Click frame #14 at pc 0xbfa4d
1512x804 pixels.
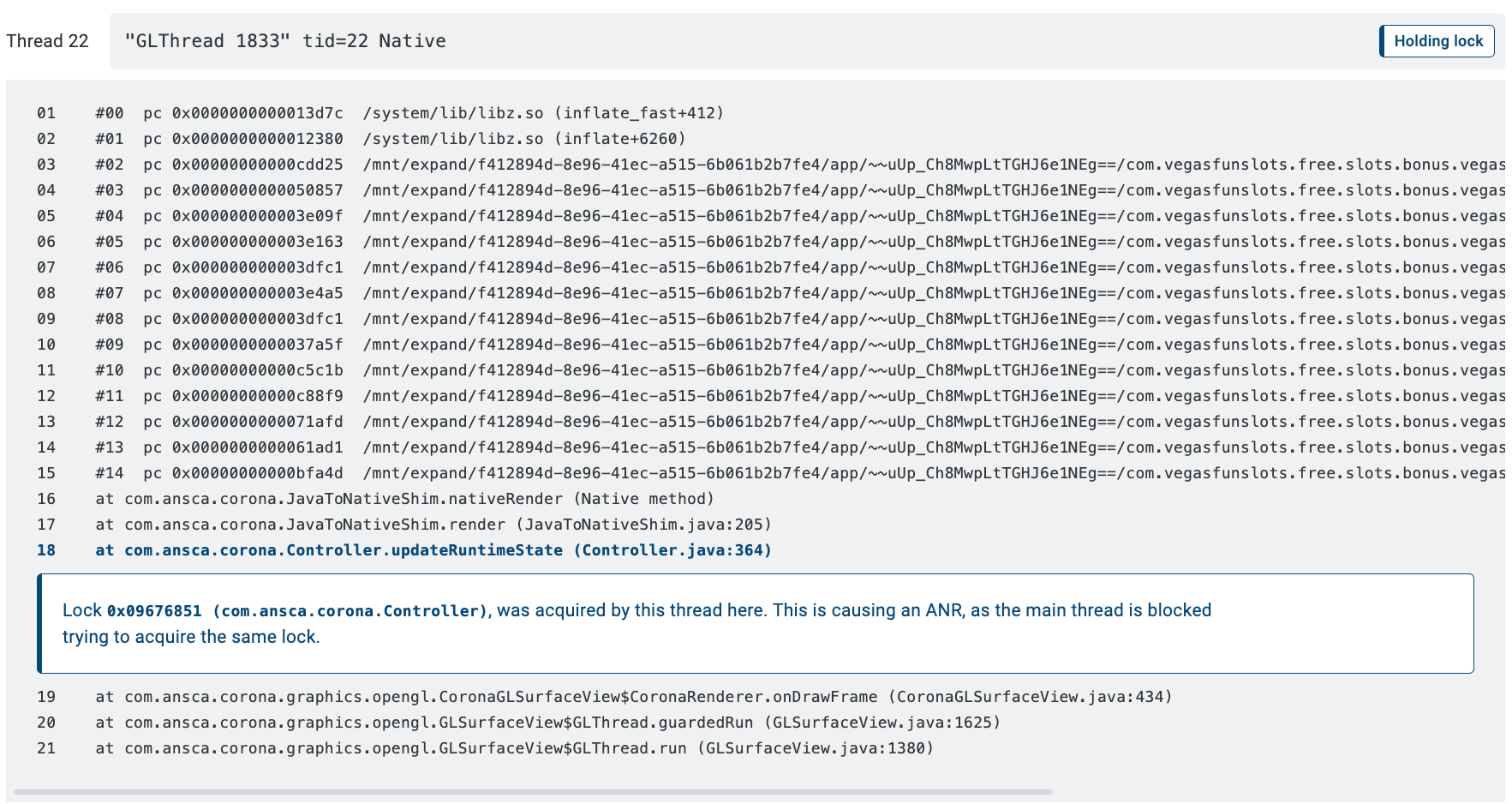point(600,472)
